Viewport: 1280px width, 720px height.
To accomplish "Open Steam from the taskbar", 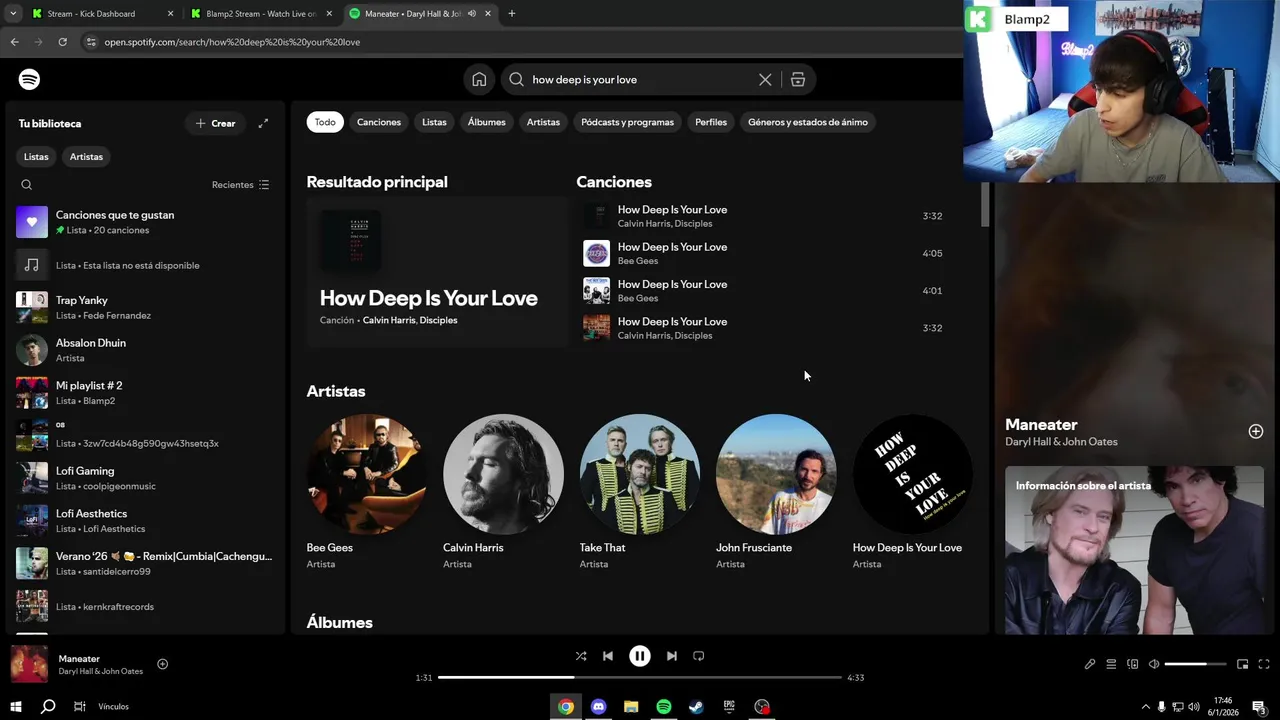I will (x=696, y=706).
